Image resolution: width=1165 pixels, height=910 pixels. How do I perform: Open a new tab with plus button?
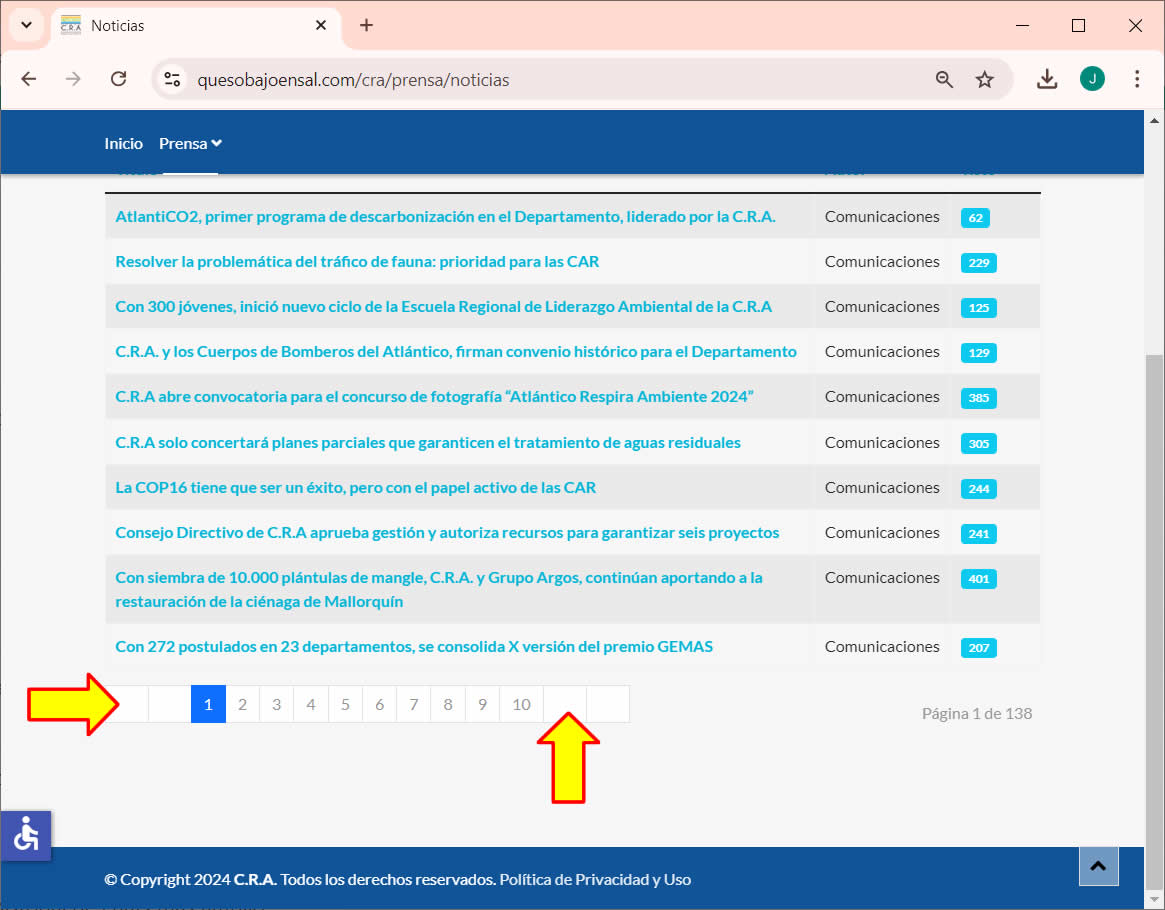366,26
